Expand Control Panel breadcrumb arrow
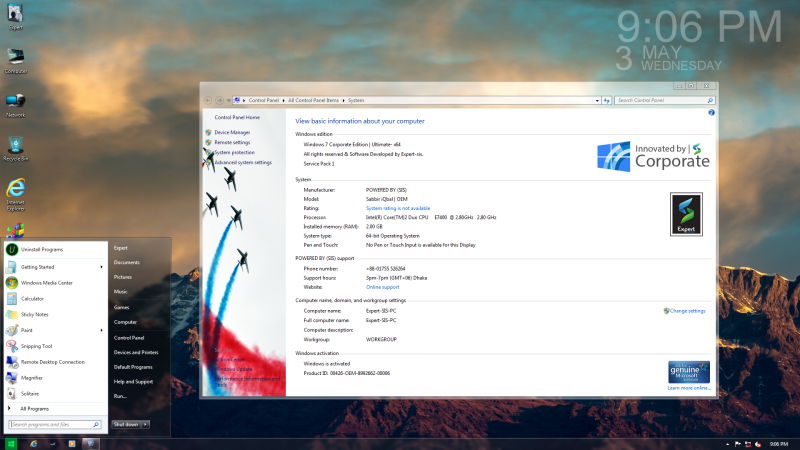800x450 pixels. click(284, 101)
